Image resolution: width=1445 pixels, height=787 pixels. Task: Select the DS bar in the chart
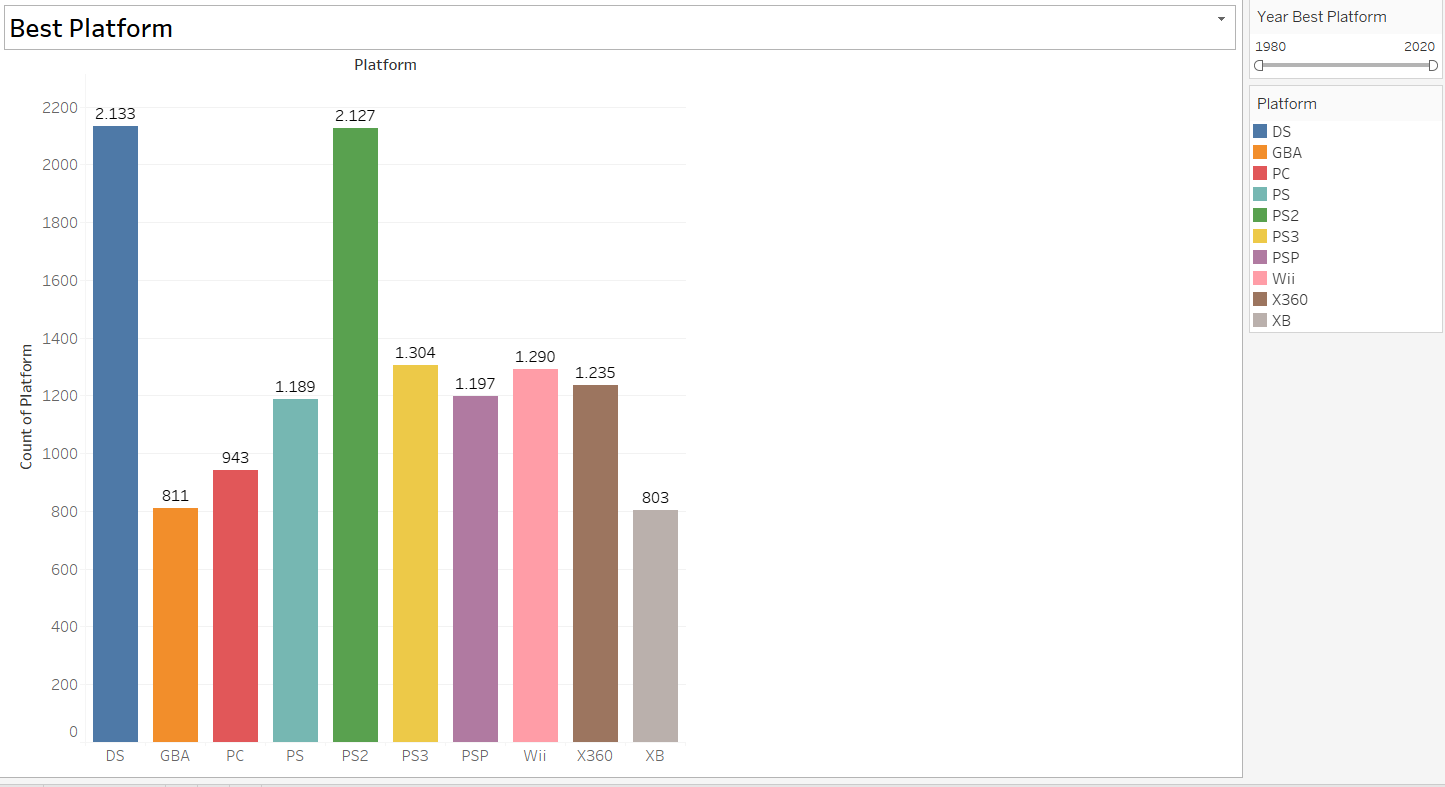point(115,430)
